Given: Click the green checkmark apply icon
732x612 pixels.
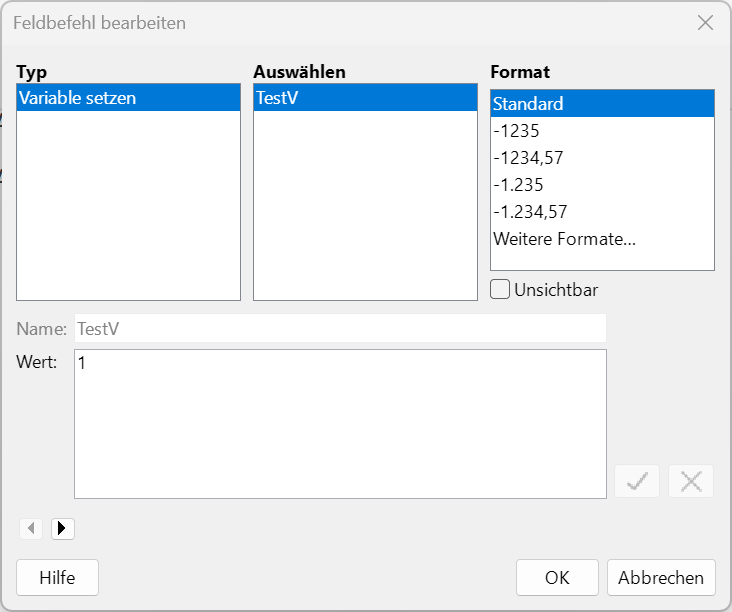Looking at the screenshot, I should pos(637,481).
